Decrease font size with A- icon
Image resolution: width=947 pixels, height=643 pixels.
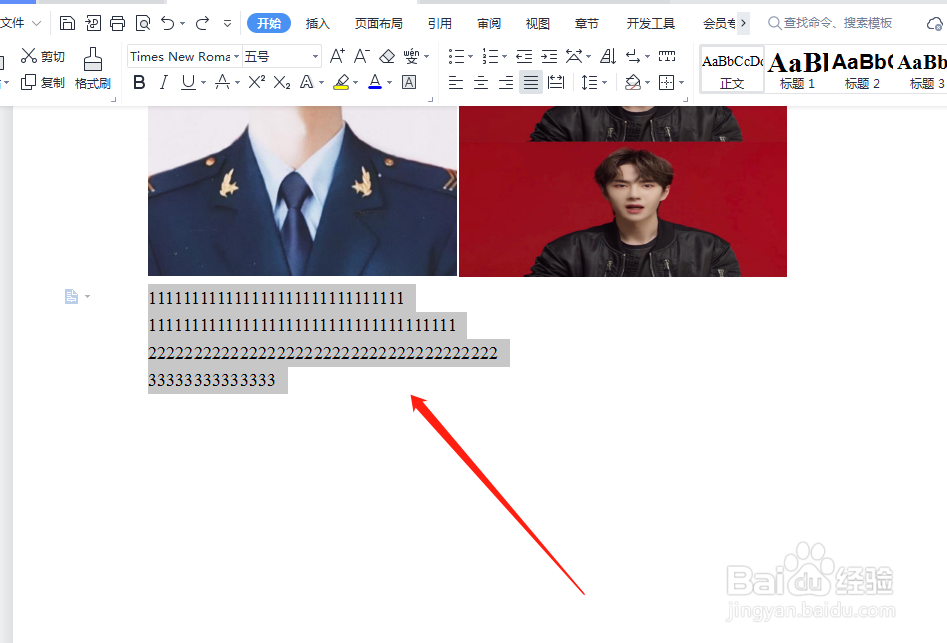pyautogui.click(x=361, y=56)
